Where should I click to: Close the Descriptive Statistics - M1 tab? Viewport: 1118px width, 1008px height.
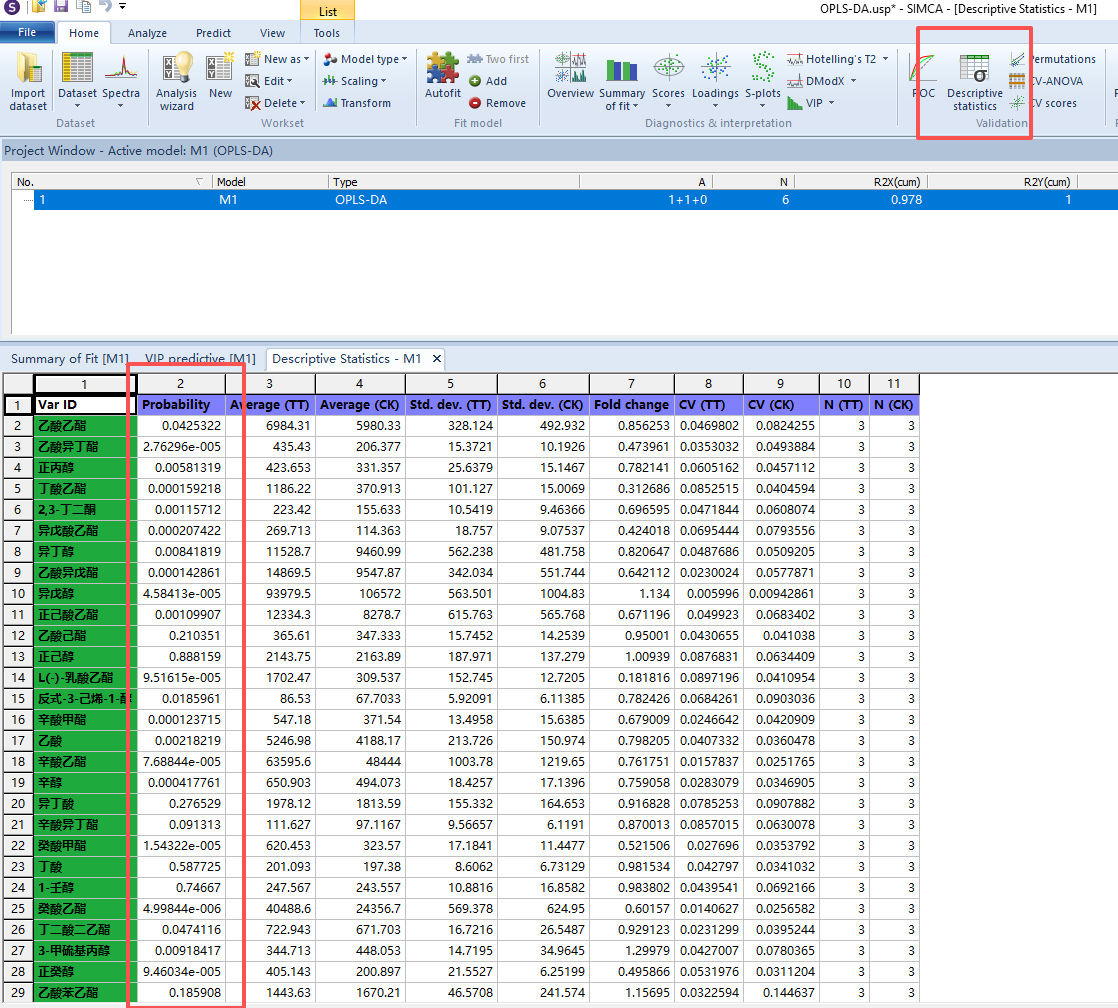(x=436, y=358)
